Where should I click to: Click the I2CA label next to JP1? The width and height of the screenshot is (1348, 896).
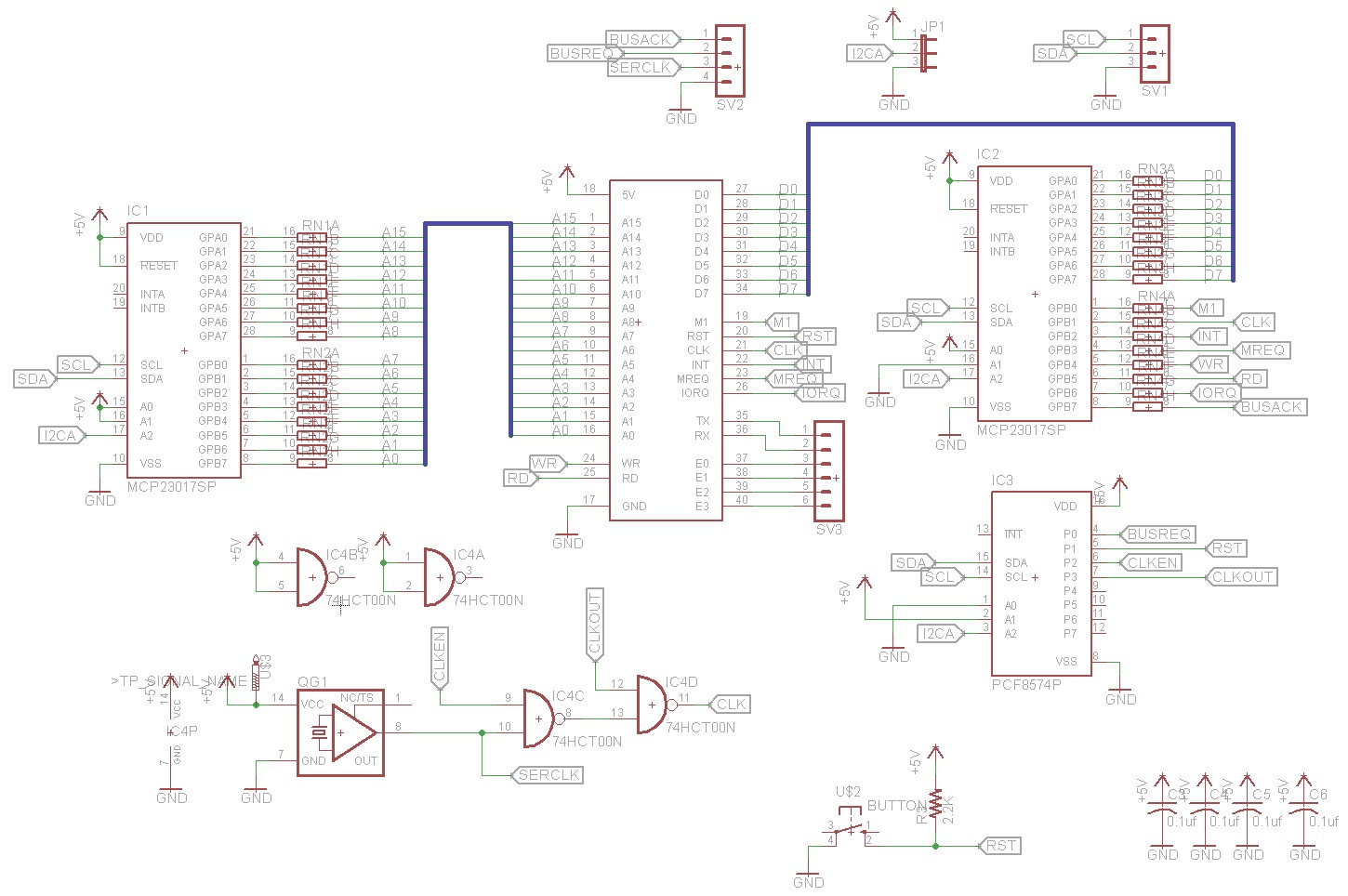tap(869, 53)
